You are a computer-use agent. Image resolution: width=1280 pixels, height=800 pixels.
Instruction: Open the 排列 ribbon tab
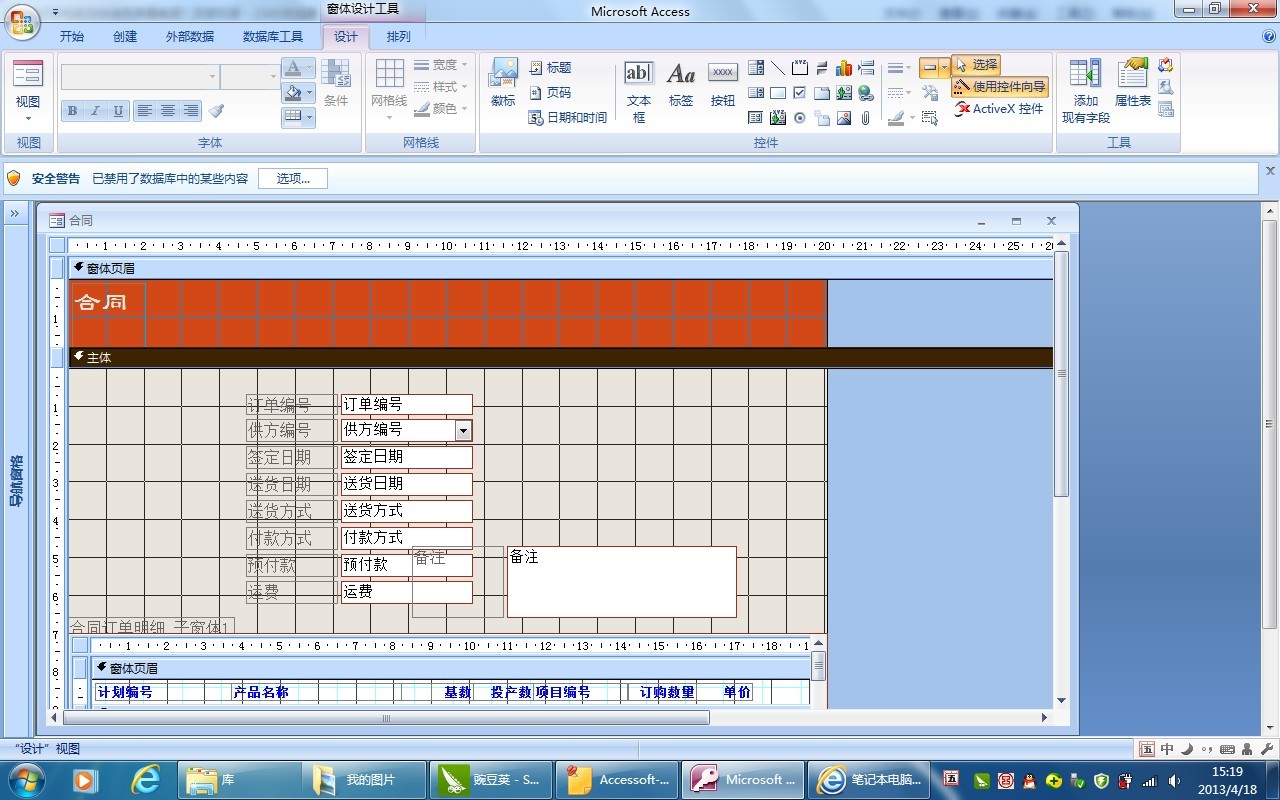[398, 37]
